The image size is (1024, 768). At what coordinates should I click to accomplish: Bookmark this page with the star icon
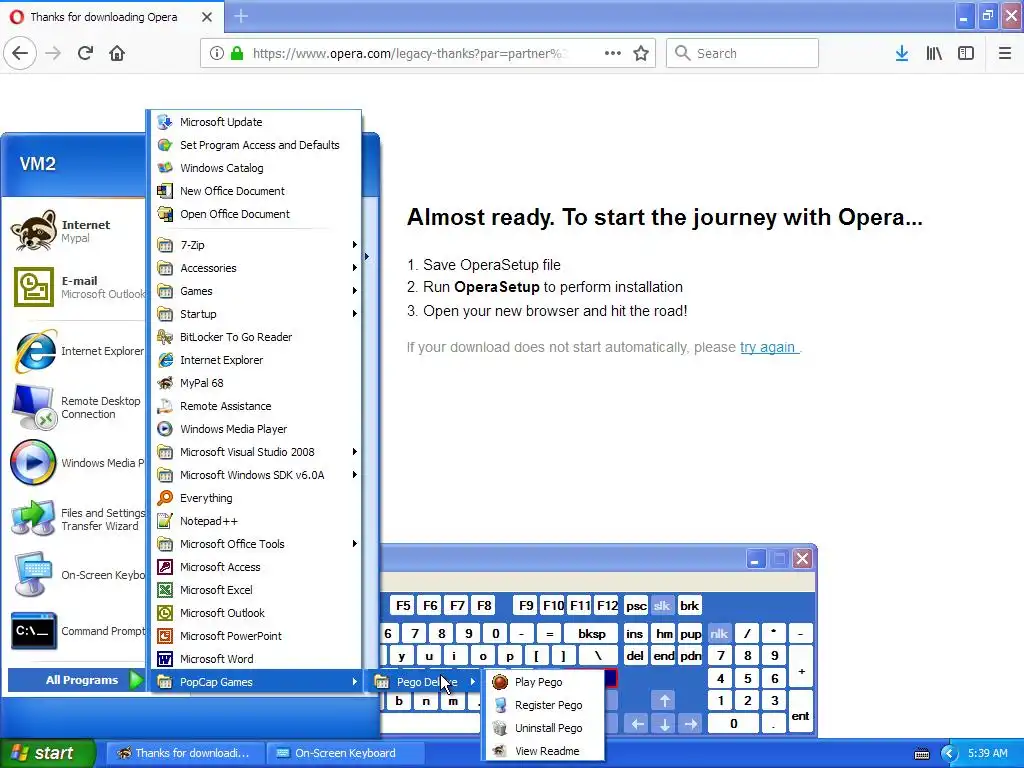click(x=641, y=53)
